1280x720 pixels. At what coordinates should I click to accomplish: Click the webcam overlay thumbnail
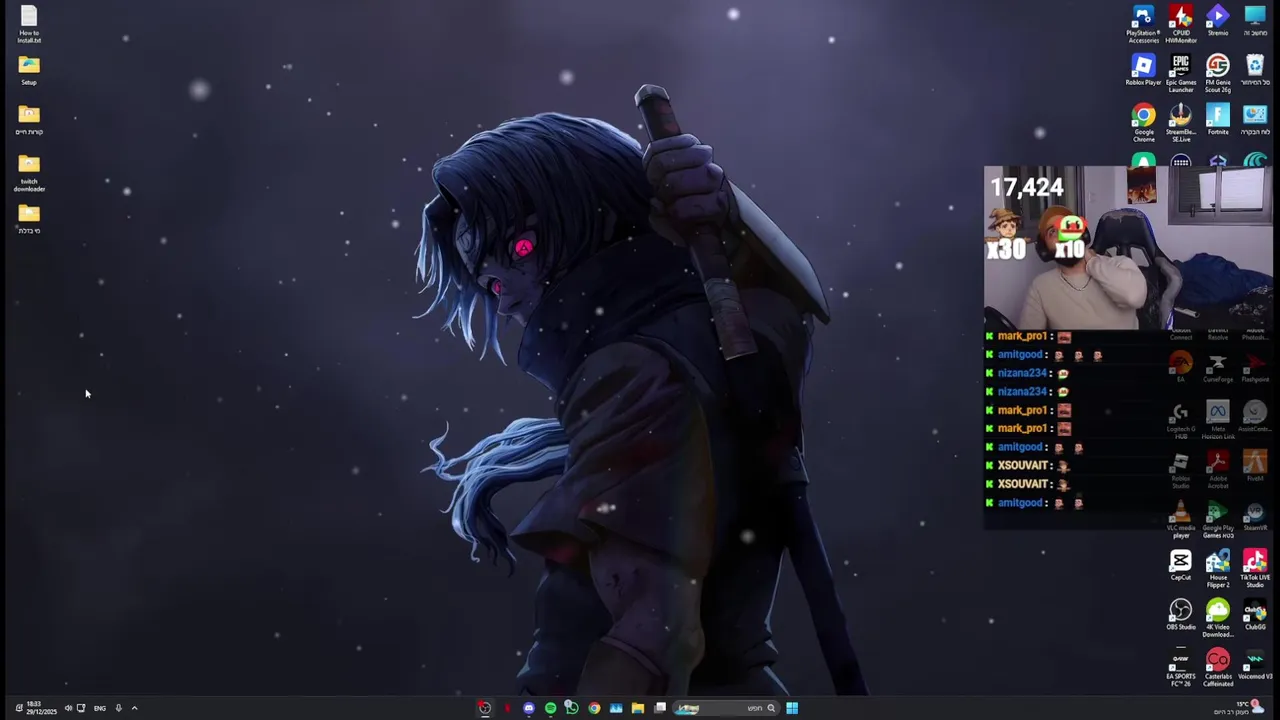point(1128,248)
